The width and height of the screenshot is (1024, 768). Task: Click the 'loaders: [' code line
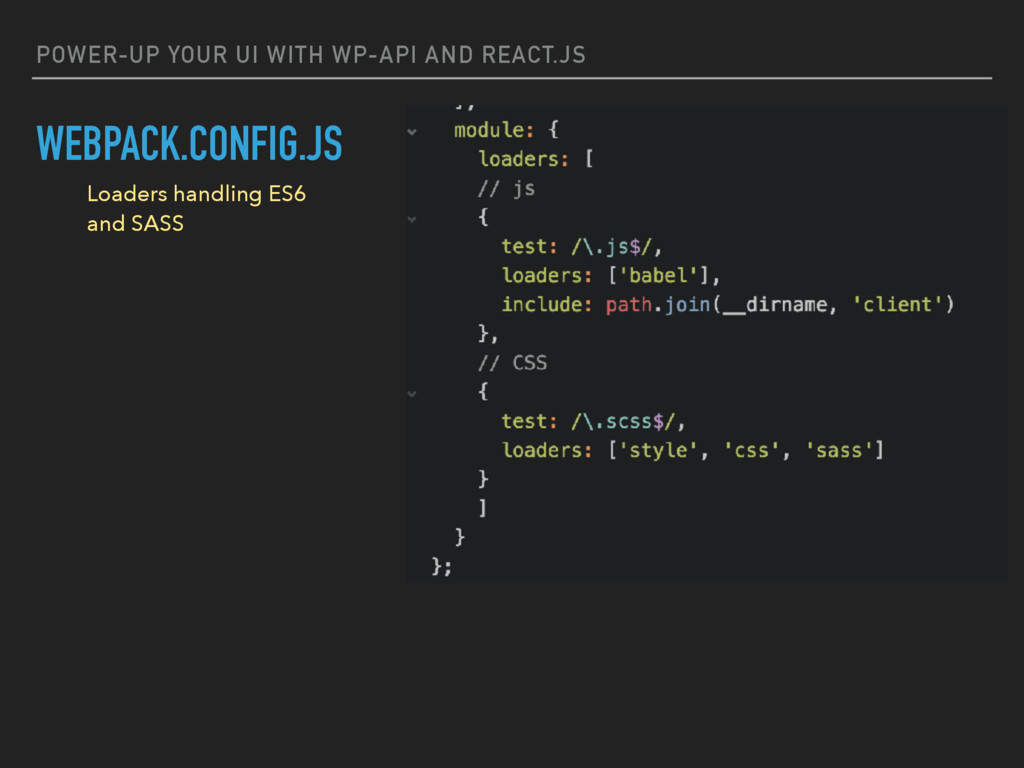tap(536, 159)
